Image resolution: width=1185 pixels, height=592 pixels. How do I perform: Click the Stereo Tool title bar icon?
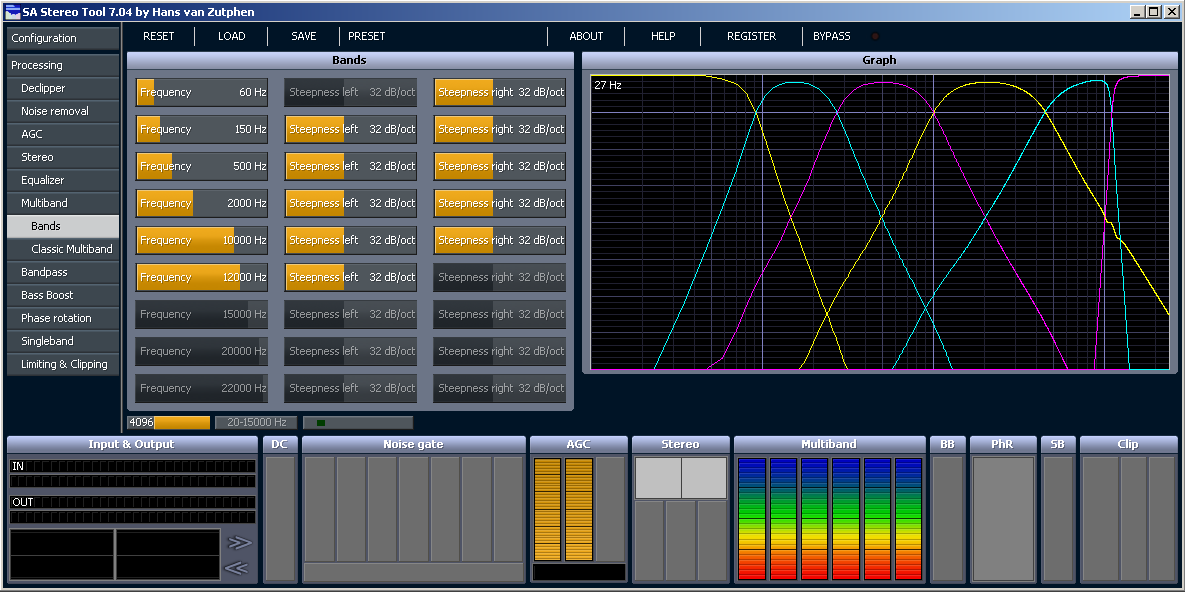[x=12, y=11]
